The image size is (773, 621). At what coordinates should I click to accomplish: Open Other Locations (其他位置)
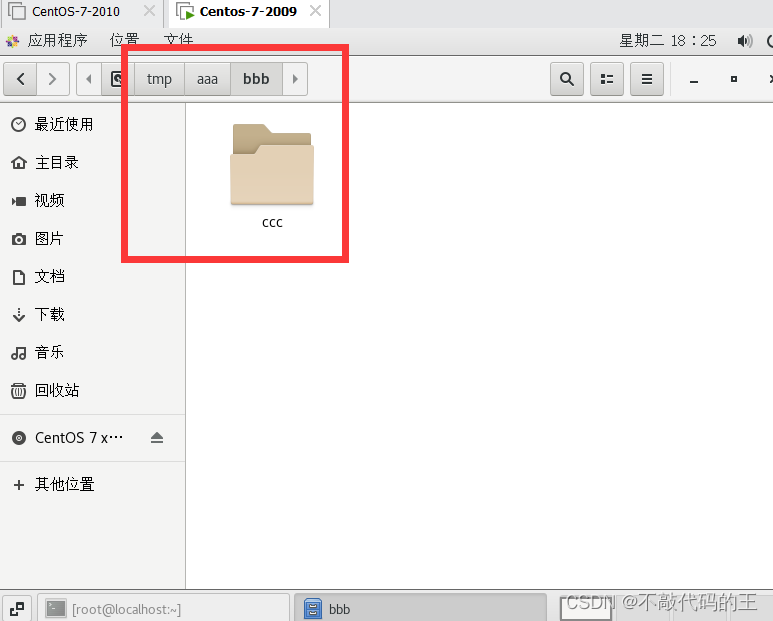[93, 484]
